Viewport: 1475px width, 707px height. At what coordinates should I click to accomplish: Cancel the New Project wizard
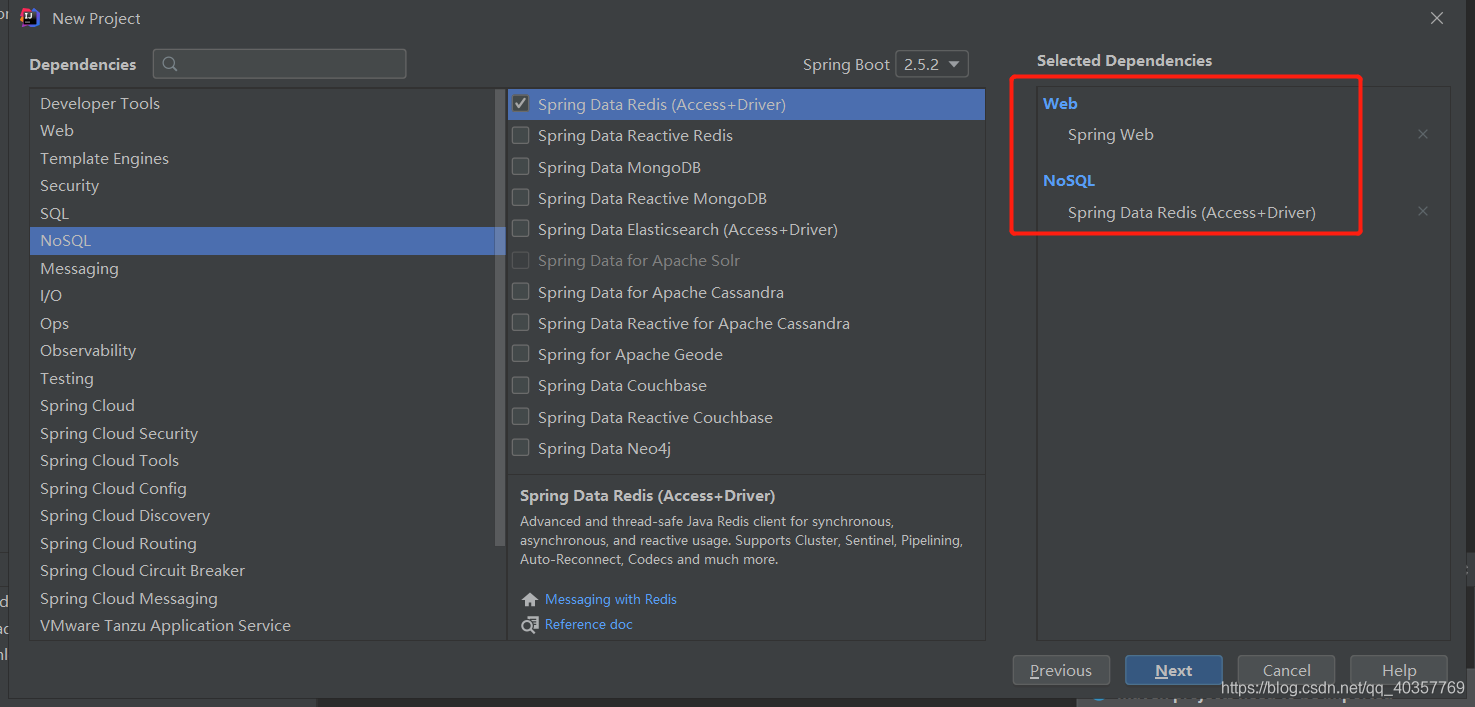1286,671
